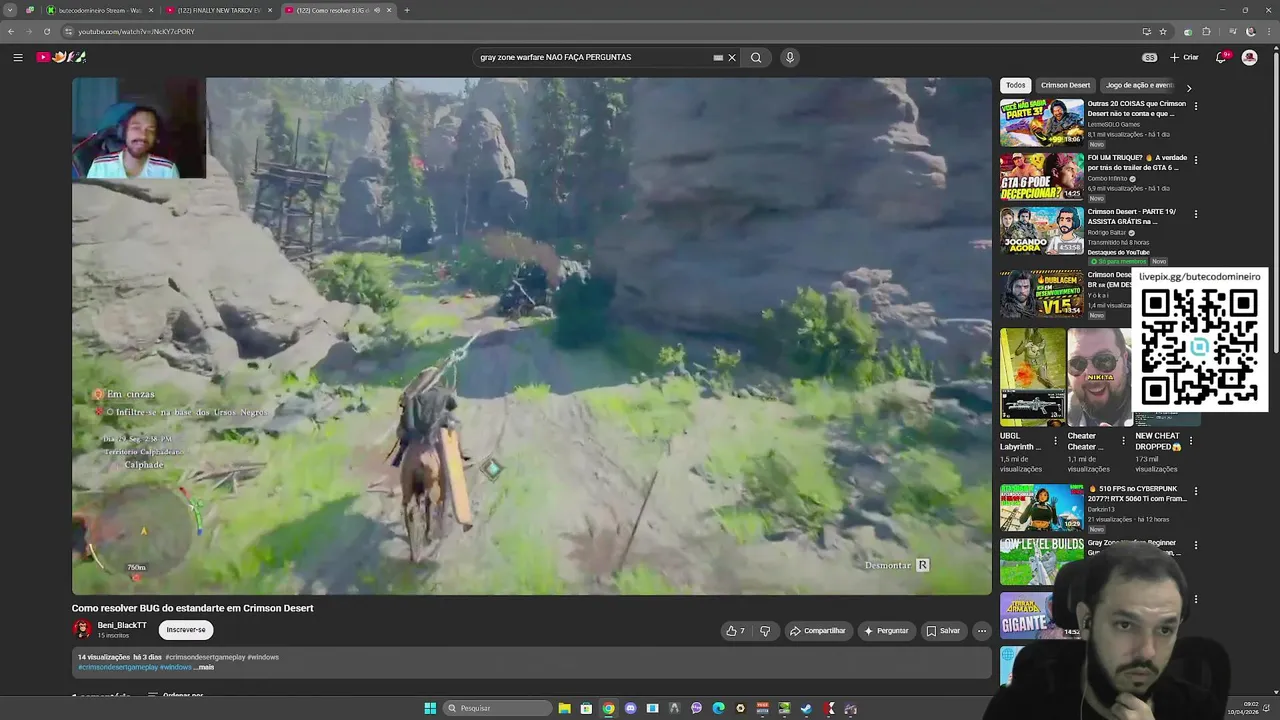Click the #crimsondesertgameplay hashtag link

(x=118, y=667)
